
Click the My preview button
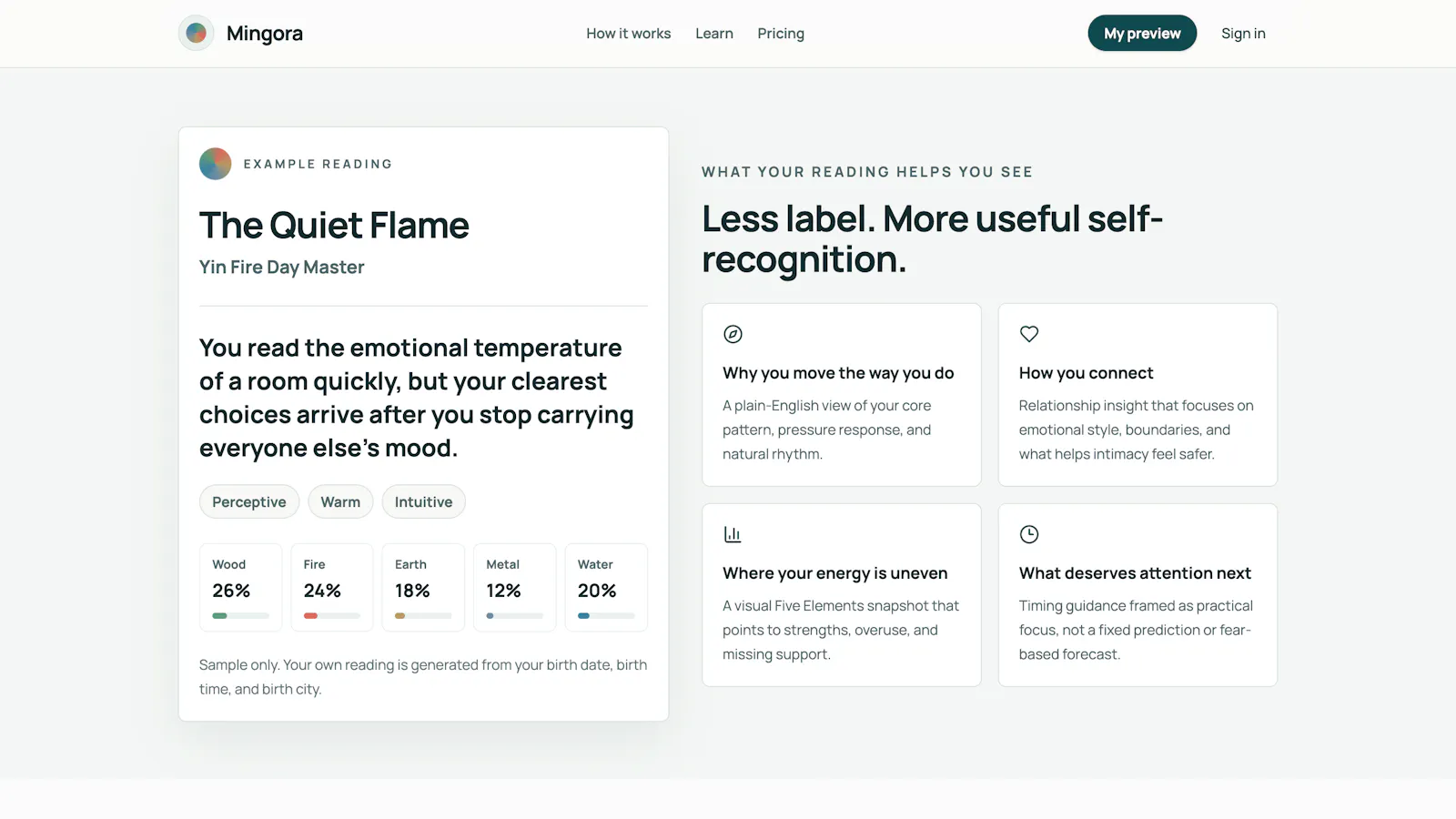[x=1142, y=34]
